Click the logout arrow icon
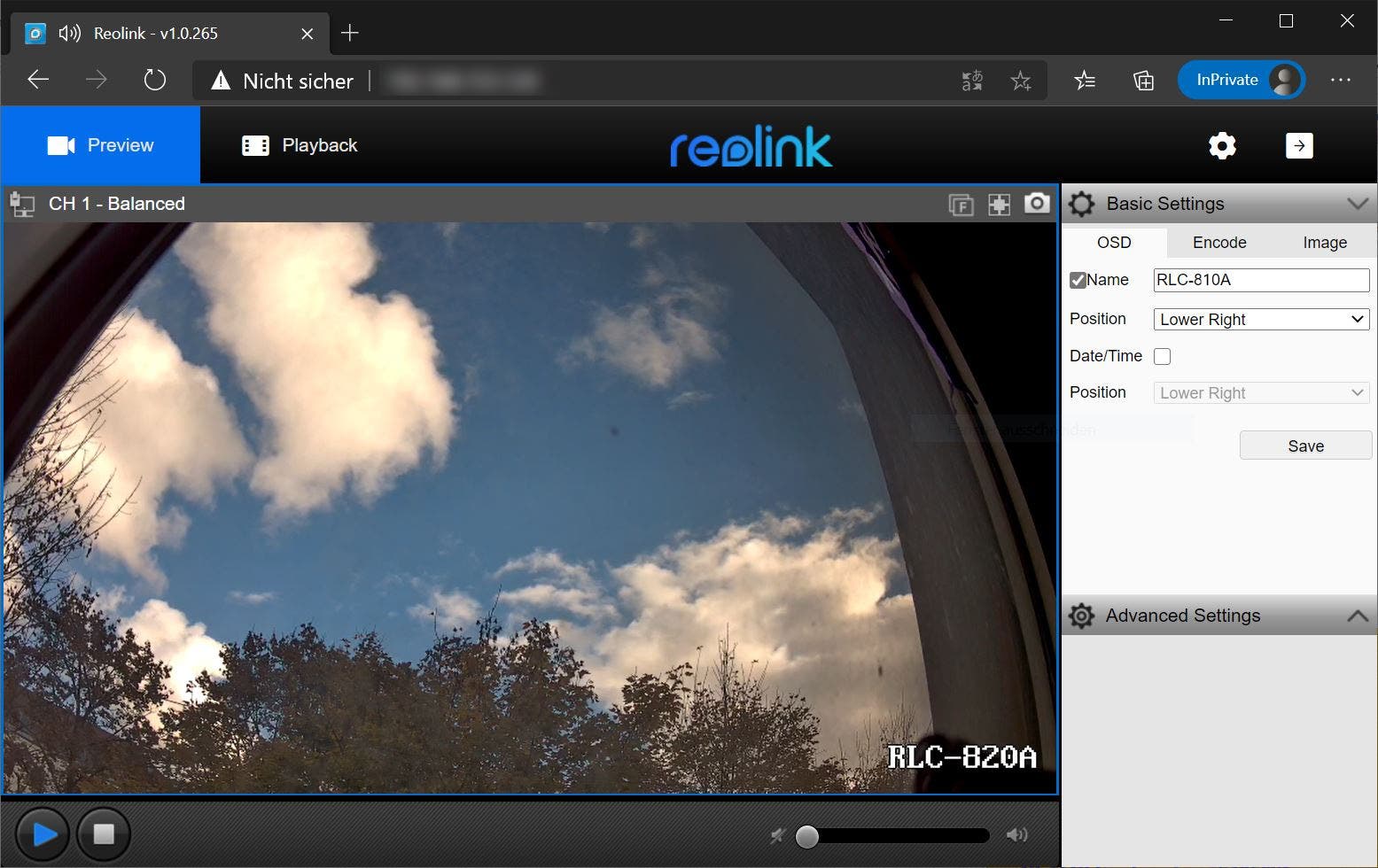This screenshot has width=1378, height=868. tap(1298, 146)
